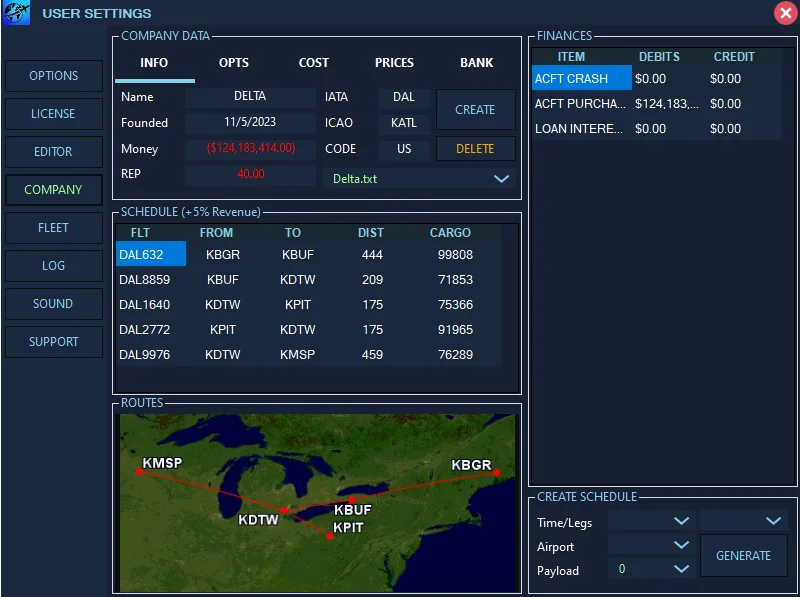The width and height of the screenshot is (800, 597).
Task: Click the IATA field DAL
Action: coord(404,97)
